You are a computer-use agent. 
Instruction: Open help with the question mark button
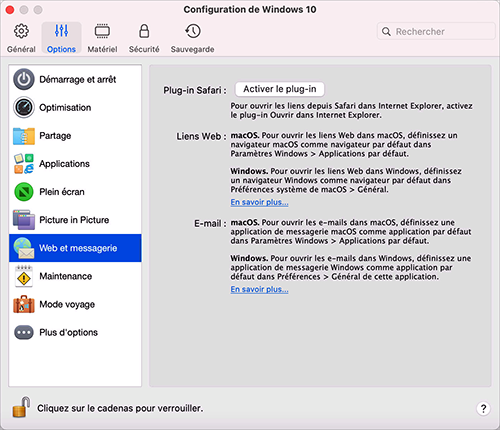point(483,408)
